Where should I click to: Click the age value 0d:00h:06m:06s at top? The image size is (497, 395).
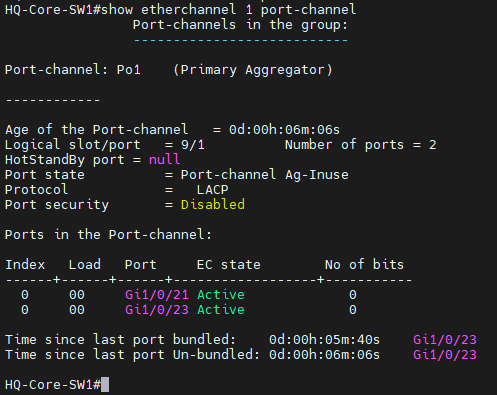pyautogui.click(x=284, y=130)
